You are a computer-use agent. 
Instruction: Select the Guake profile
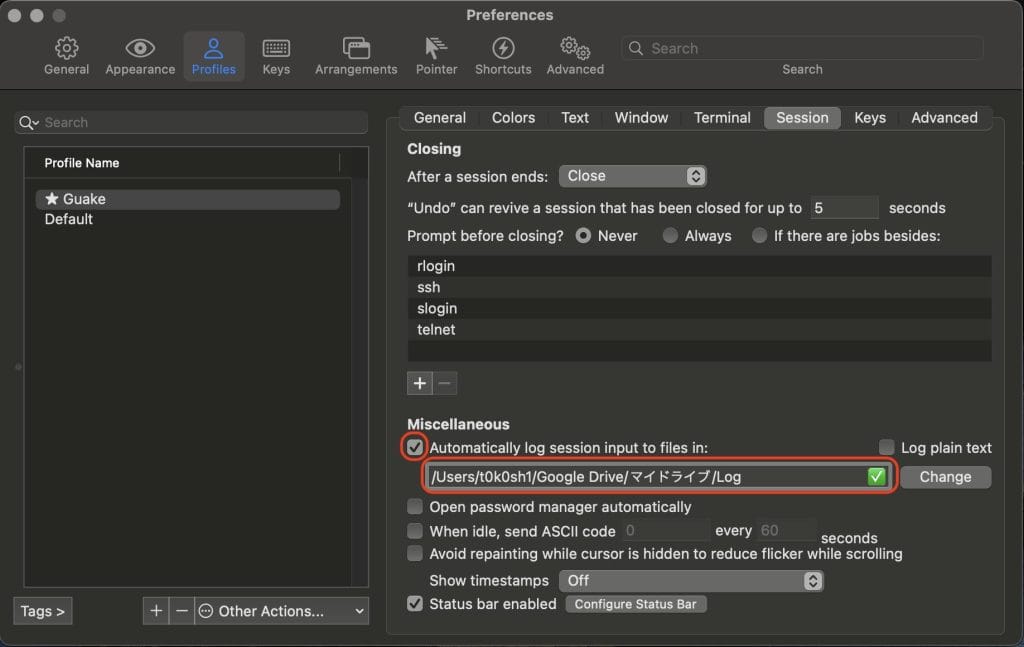coord(188,198)
